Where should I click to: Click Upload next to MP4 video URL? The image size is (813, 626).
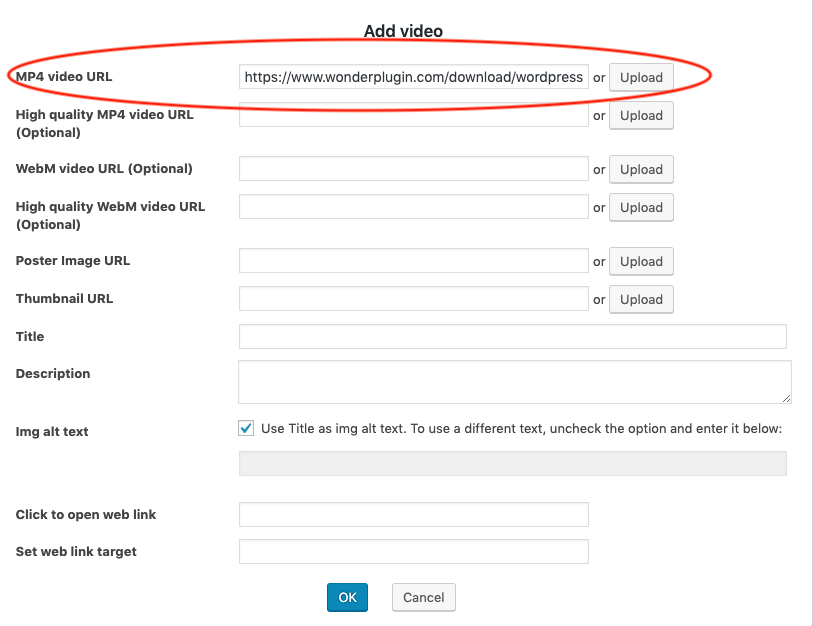(641, 77)
